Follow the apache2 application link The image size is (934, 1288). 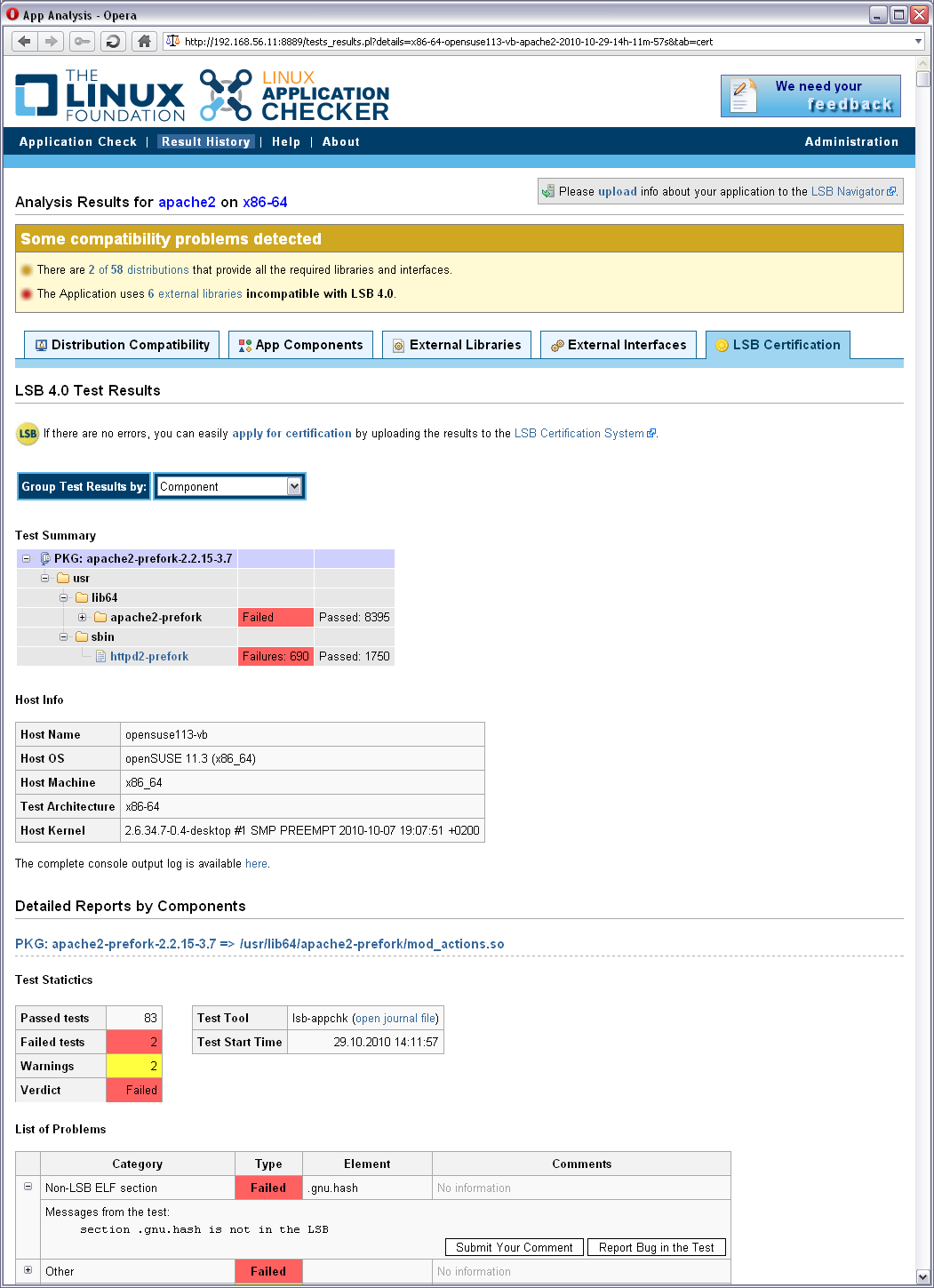(187, 202)
